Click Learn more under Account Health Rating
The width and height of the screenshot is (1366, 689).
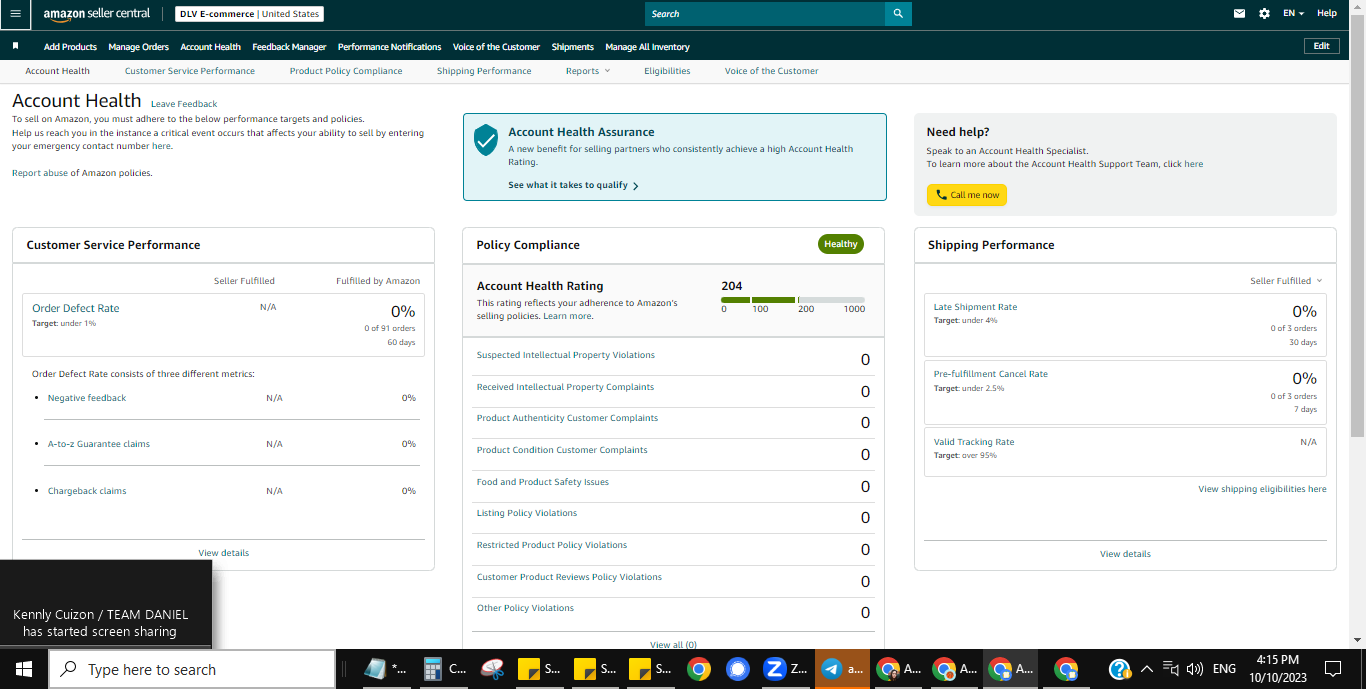click(567, 316)
